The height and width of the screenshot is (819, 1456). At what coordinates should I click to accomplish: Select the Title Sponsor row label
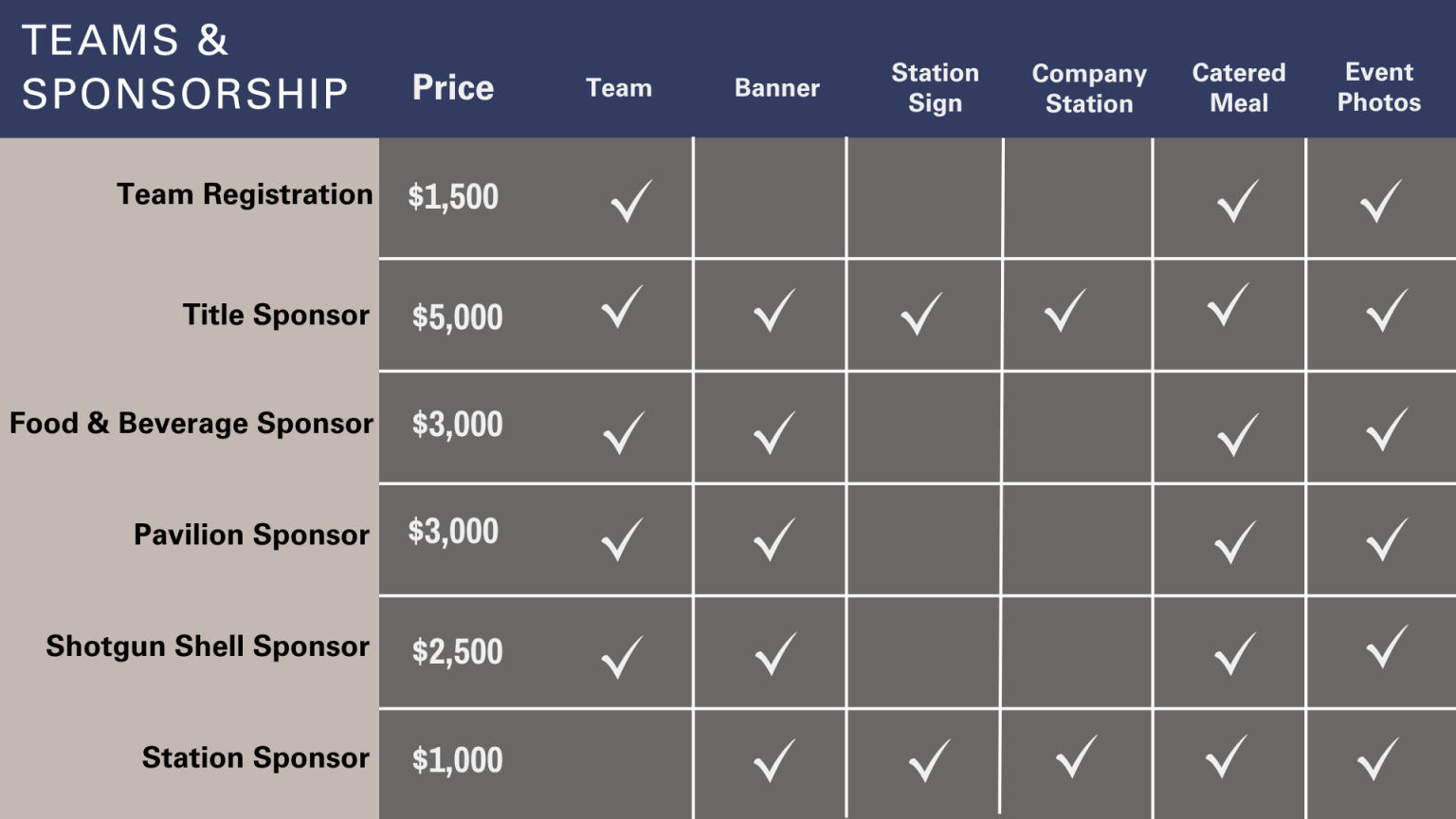[276, 315]
